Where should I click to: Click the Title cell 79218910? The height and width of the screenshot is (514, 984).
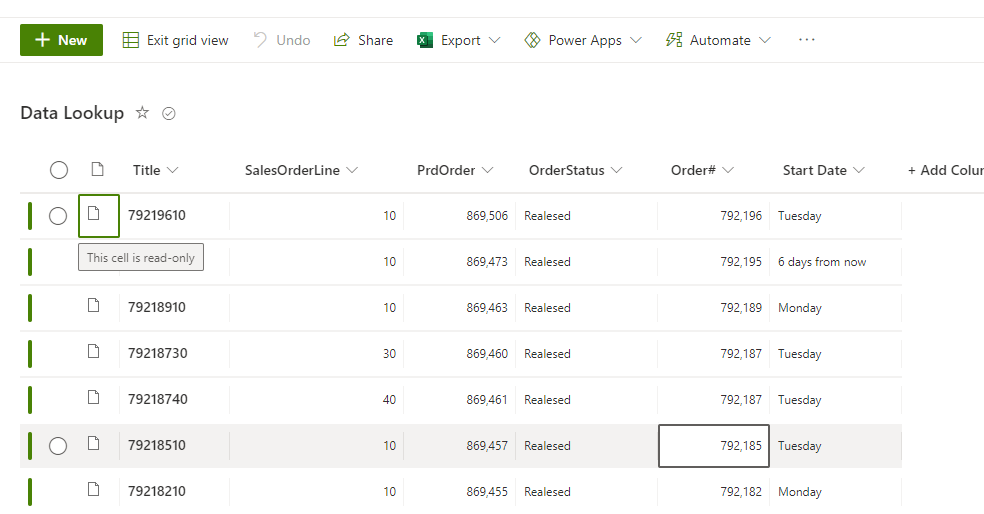tap(174, 308)
